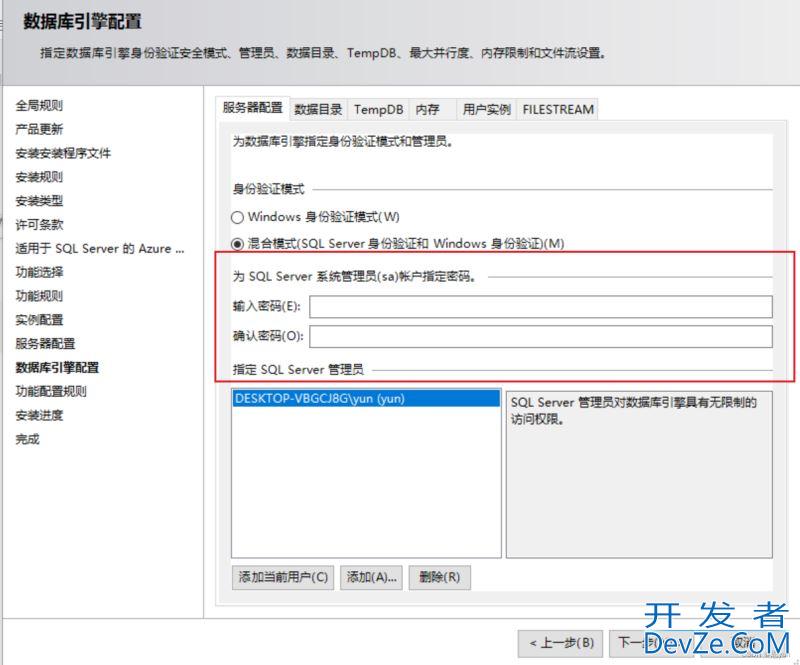Click 服务器配置 step in sidebar

coord(45,343)
